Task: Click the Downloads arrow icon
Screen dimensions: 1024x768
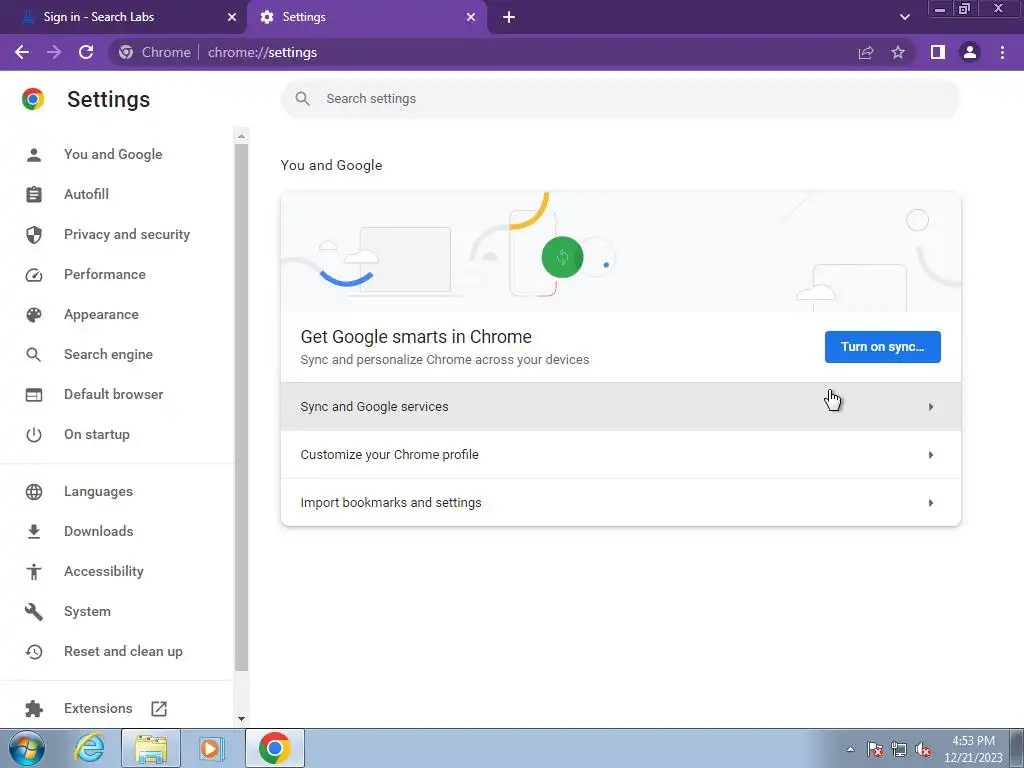Action: (x=34, y=532)
